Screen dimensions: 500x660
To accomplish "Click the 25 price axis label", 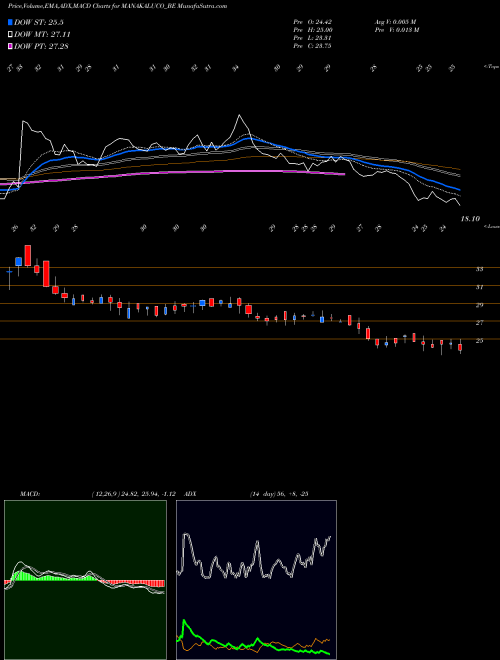I will pos(479,341).
